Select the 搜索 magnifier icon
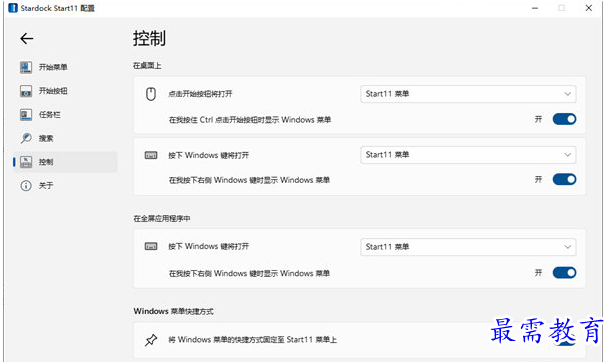This screenshot has height=362, width=612. (x=26, y=138)
